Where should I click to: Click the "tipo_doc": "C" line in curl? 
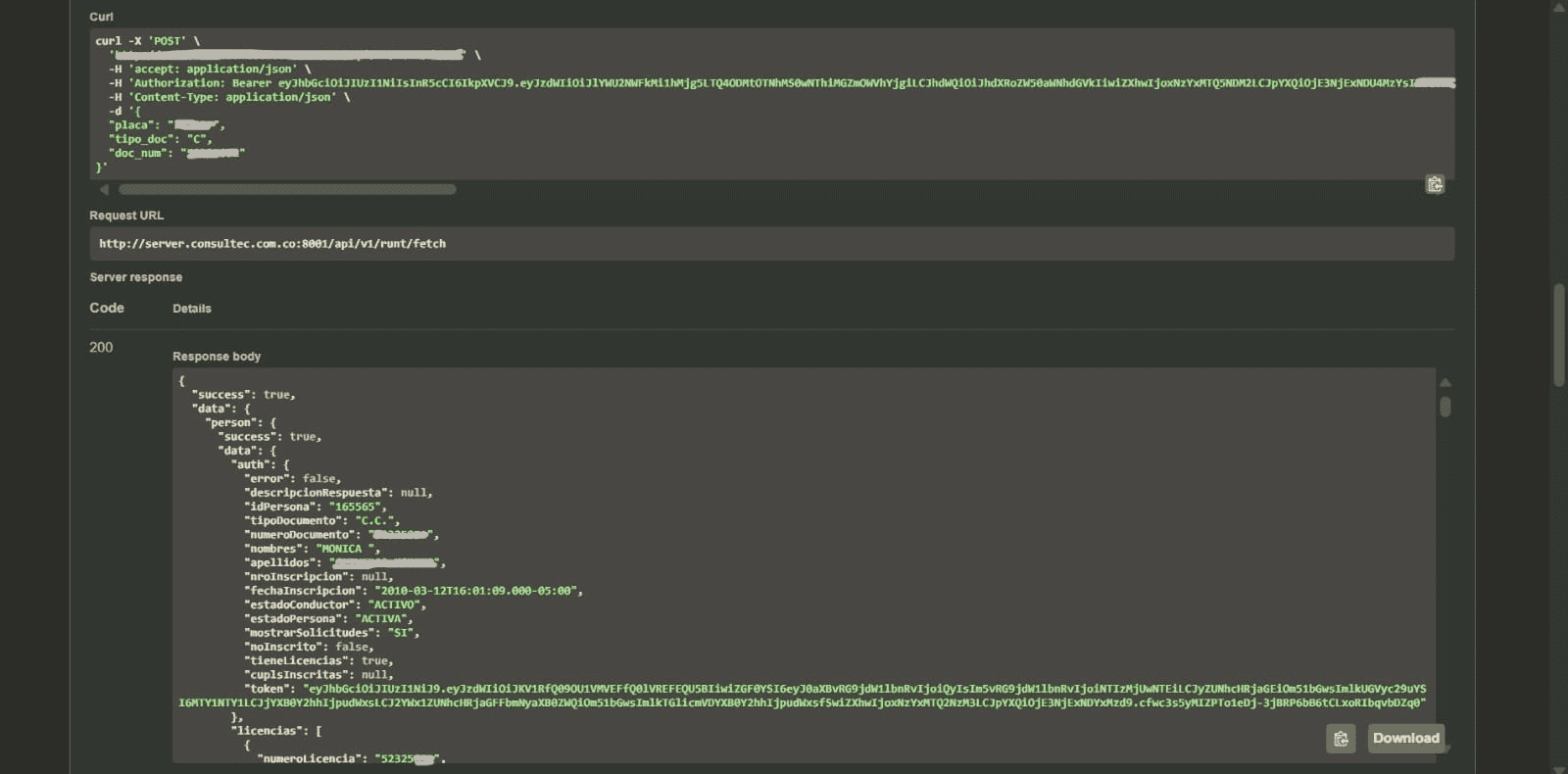161,139
